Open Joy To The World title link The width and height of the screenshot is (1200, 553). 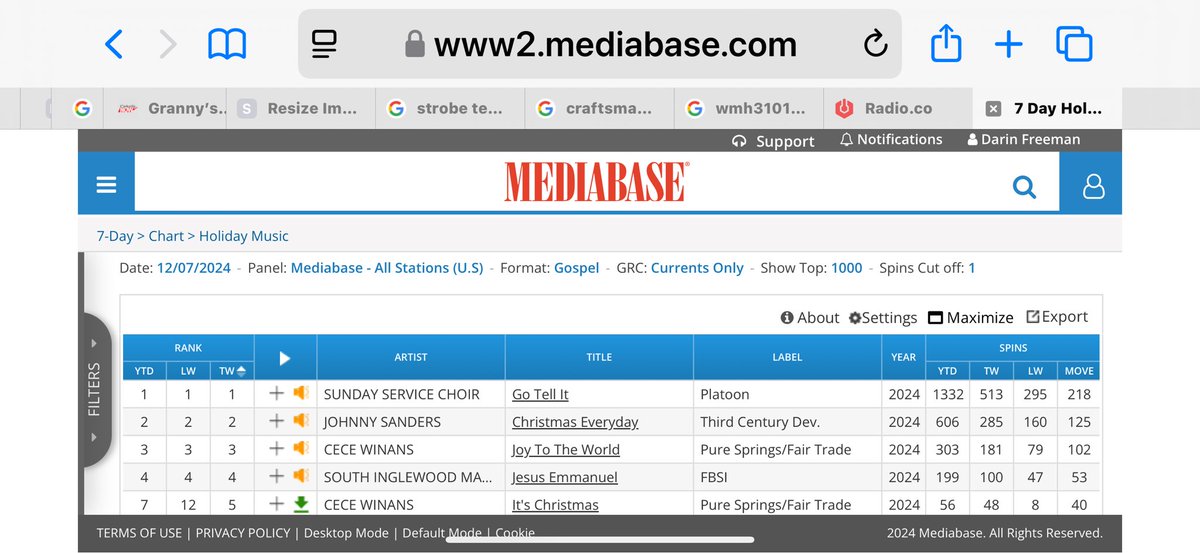566,449
